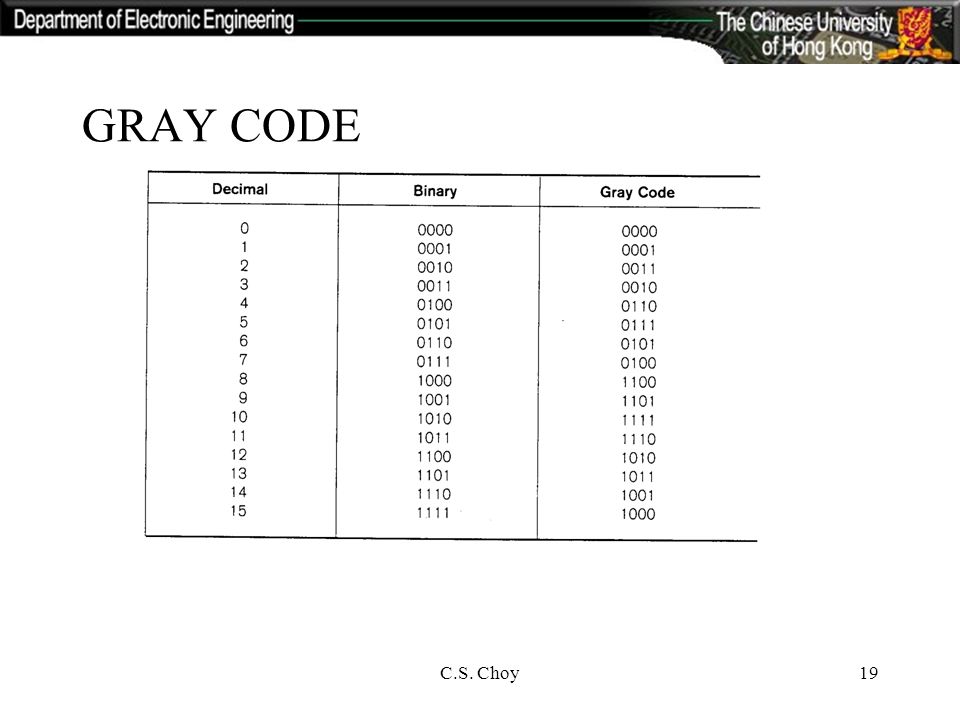960x720 pixels.
Task: Pick 0101 in the Gray Code column
Action: click(x=638, y=345)
